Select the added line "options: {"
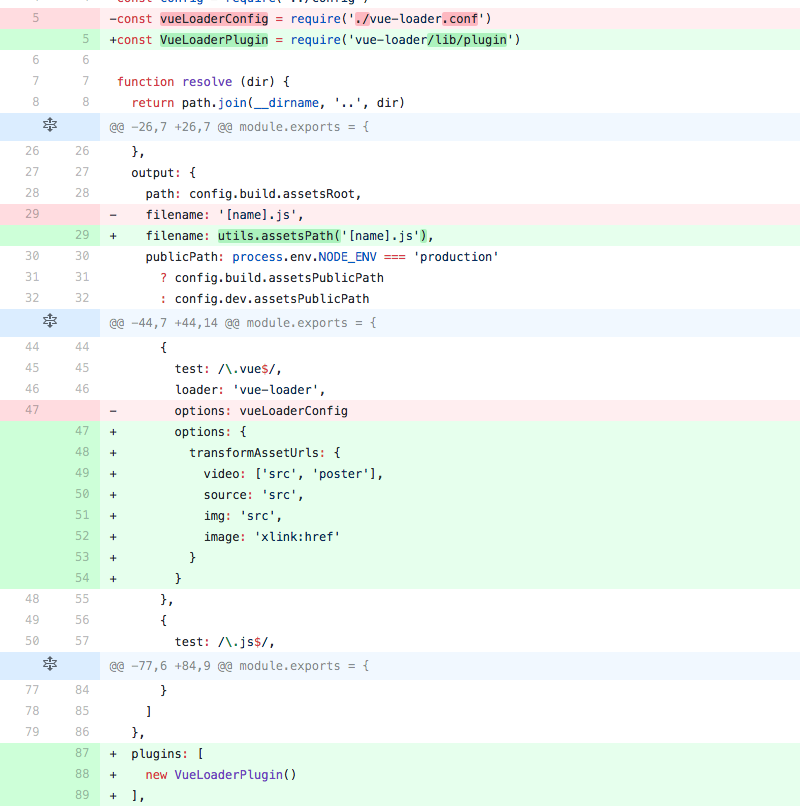 coord(400,432)
